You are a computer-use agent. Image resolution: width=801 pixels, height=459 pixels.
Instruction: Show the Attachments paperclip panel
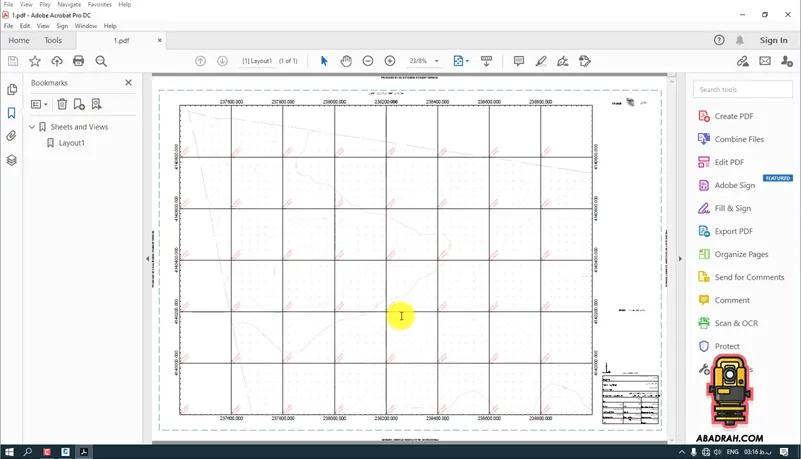pos(12,136)
